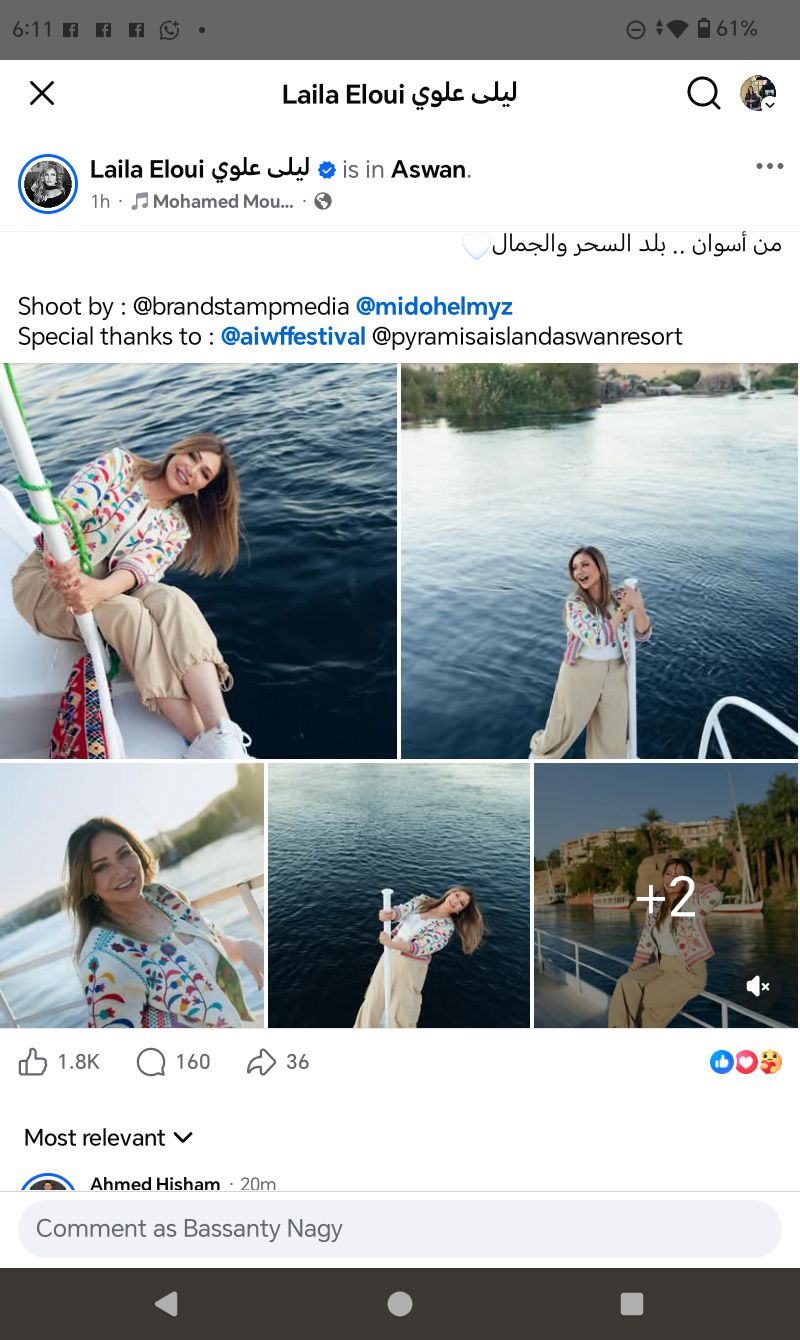Open comments via the speech bubble icon

coord(151,1062)
